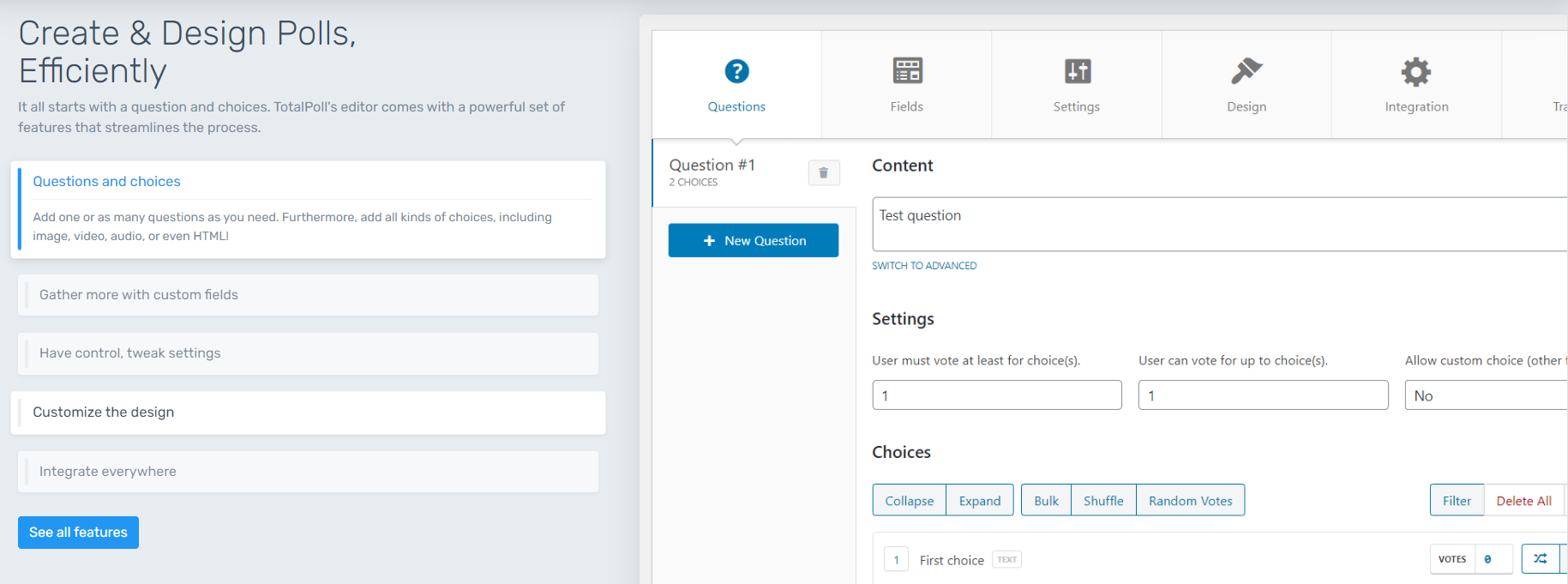1568x584 pixels.
Task: Filter the choices list
Action: (1457, 501)
